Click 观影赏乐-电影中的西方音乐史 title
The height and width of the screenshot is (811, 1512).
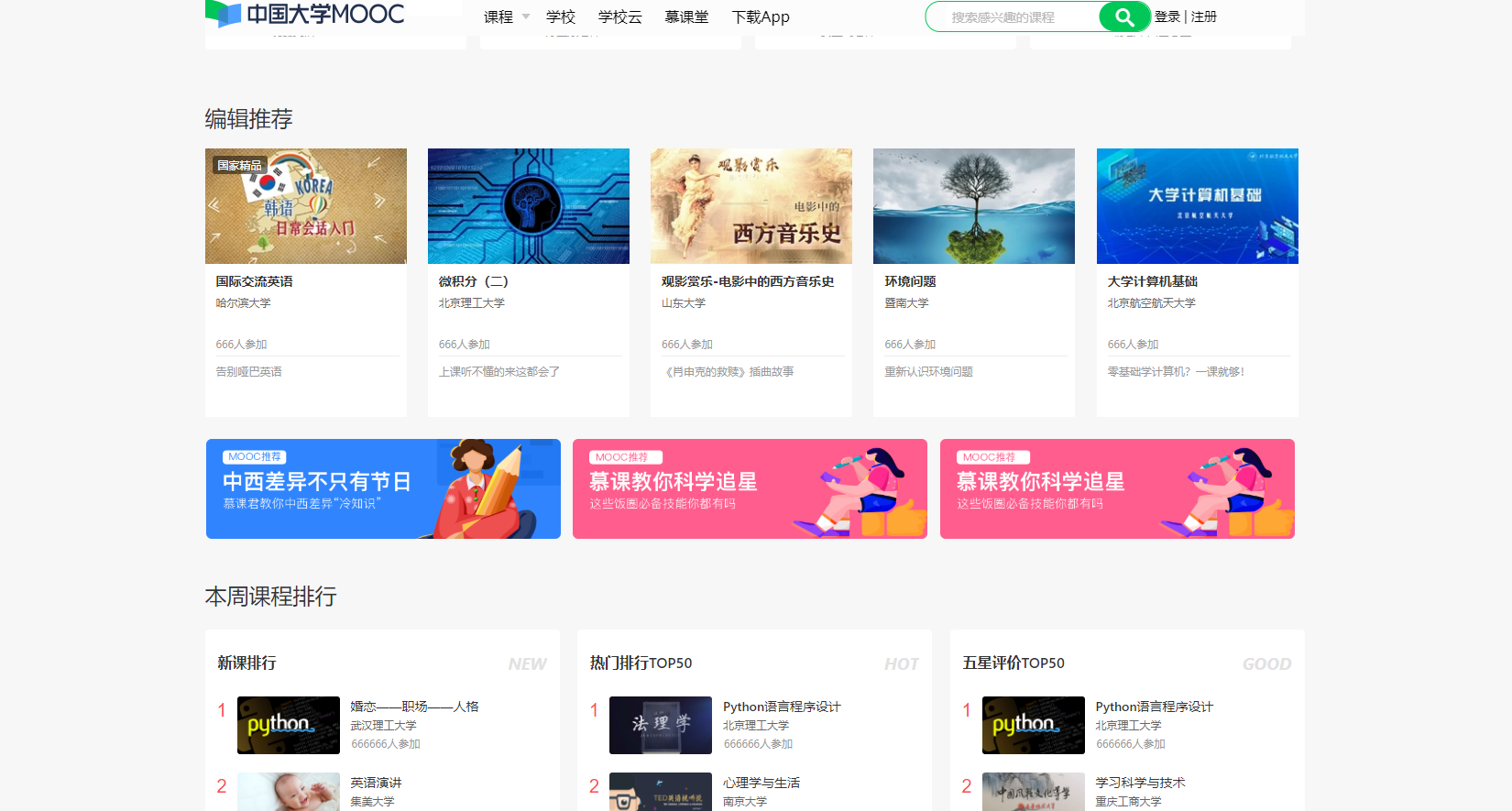tap(748, 281)
